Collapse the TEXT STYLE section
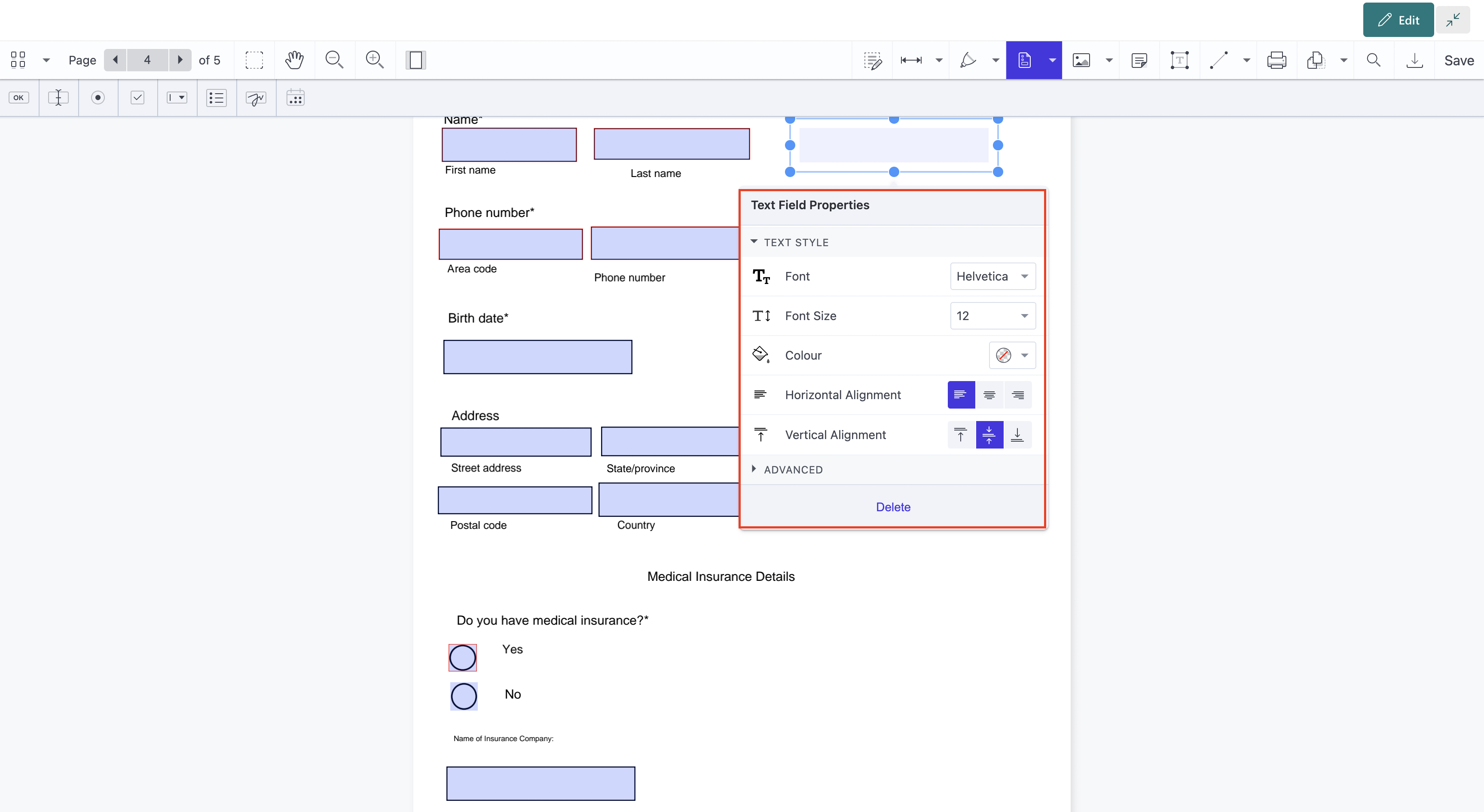 point(795,242)
